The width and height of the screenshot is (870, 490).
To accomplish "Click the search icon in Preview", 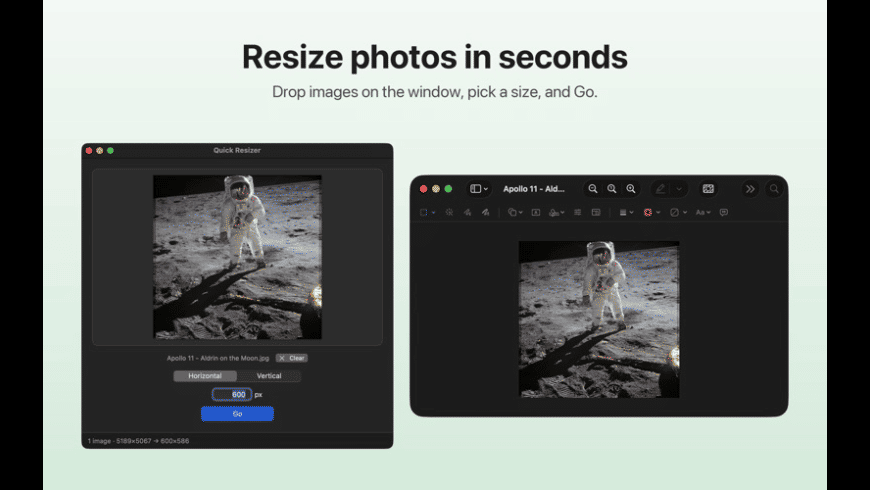I will click(774, 189).
